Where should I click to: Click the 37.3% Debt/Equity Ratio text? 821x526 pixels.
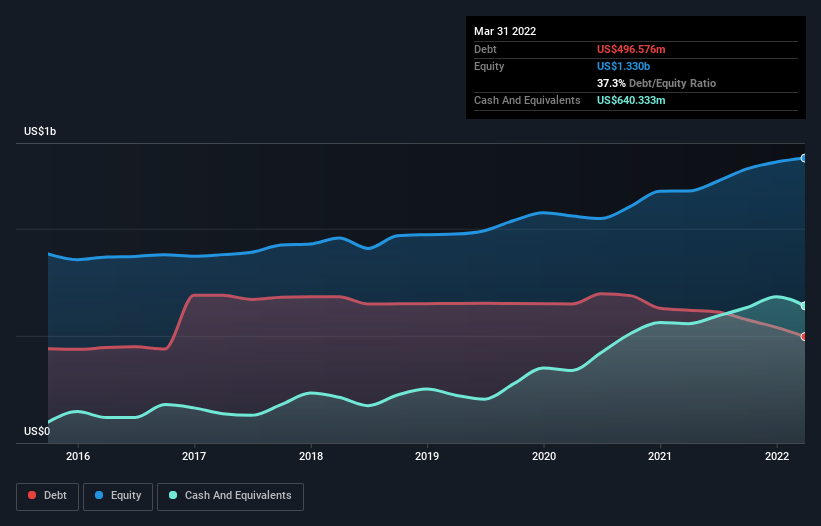tap(656, 83)
